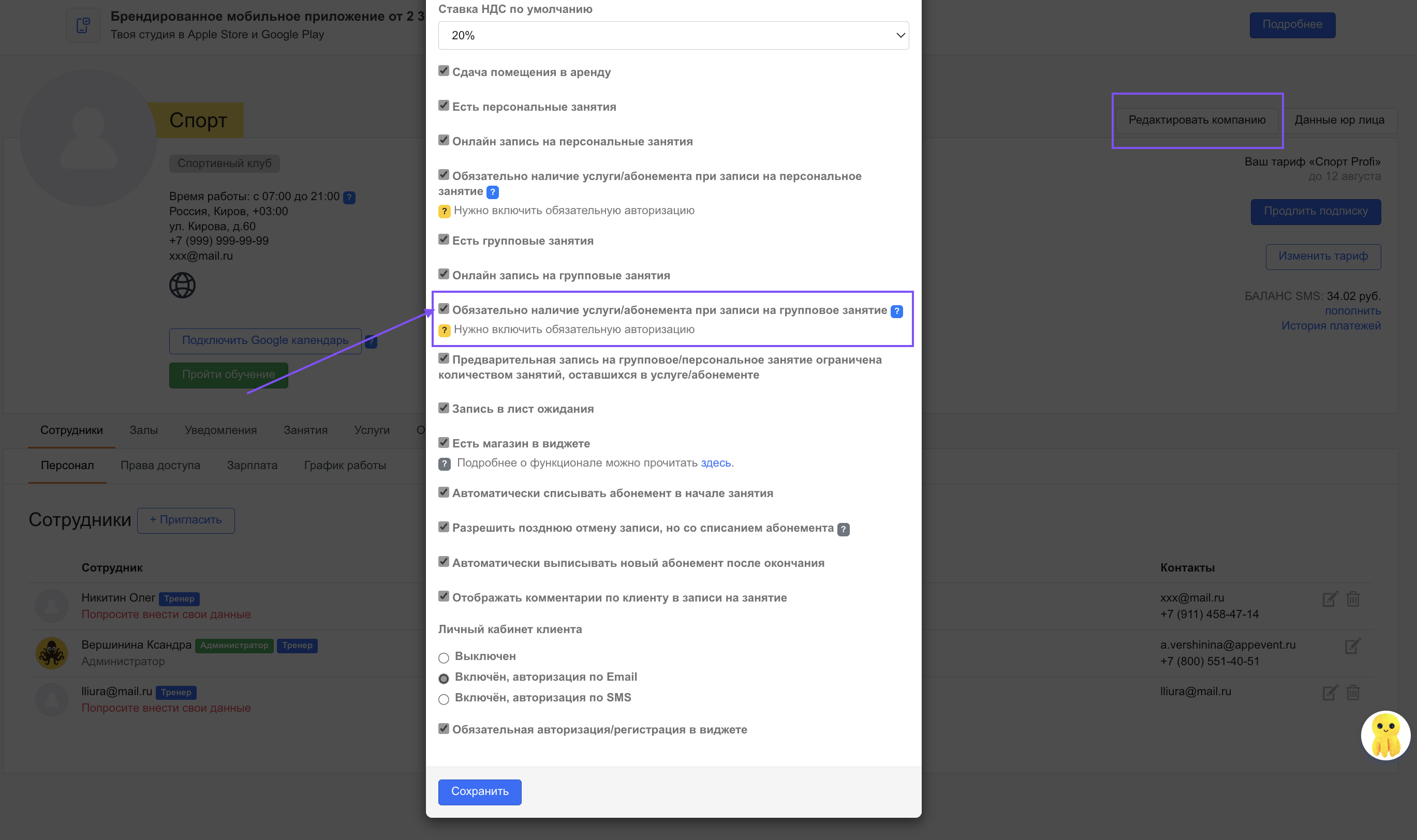Screen dimensions: 1417x840
Task: Click edit icon for Вершинина Ксандра
Action: pos(1352,646)
